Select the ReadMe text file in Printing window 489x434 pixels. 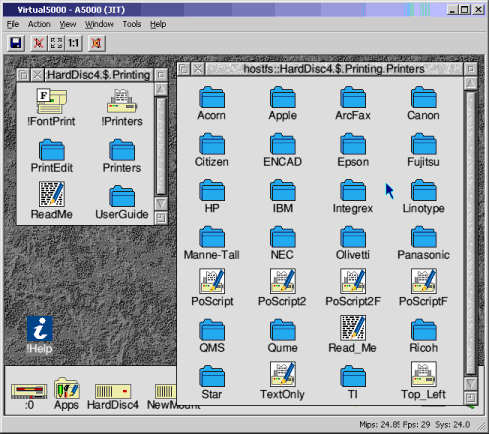[51, 200]
